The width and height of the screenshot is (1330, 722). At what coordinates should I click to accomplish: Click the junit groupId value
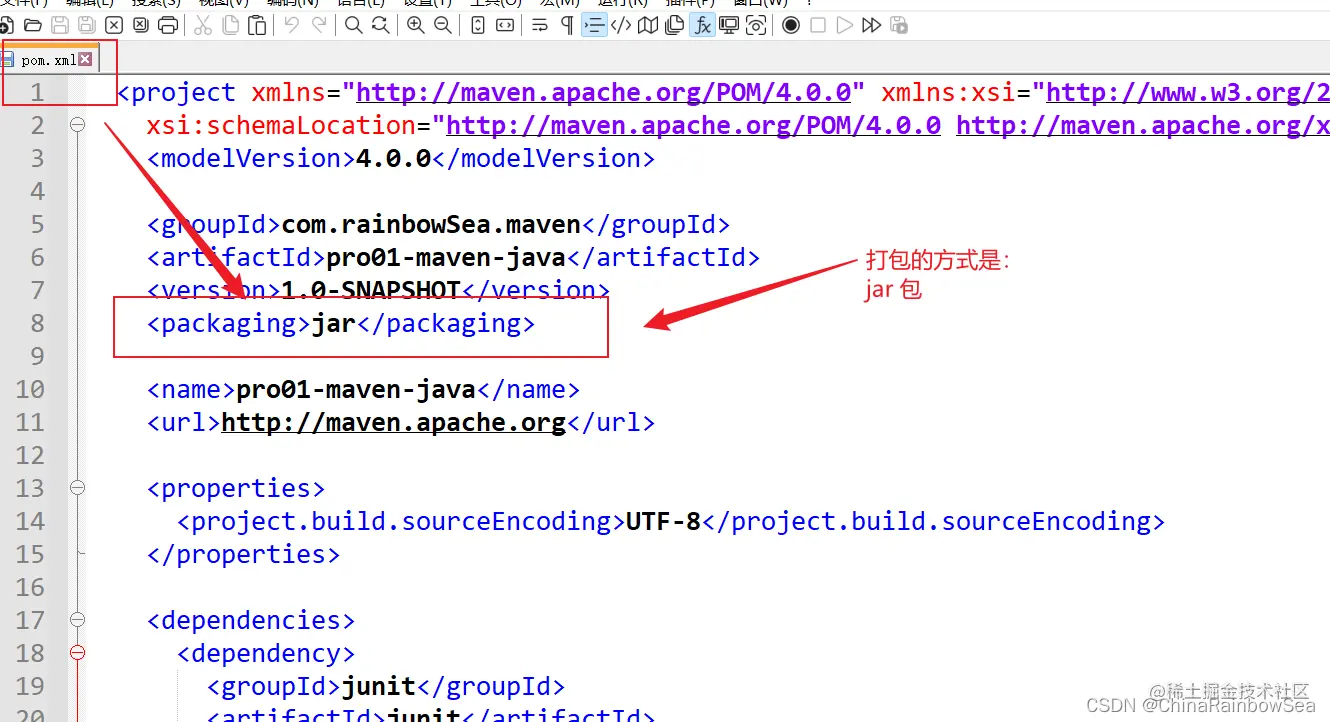378,687
